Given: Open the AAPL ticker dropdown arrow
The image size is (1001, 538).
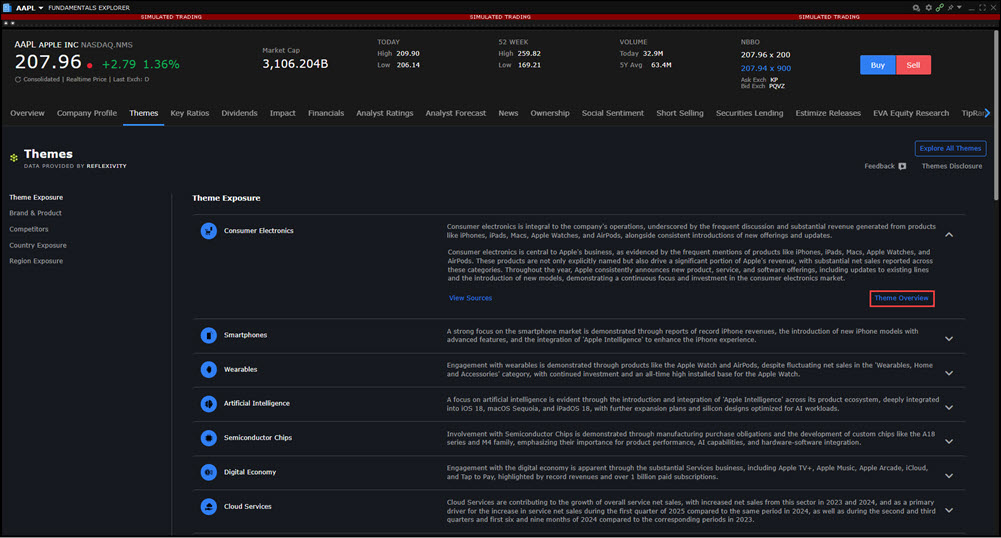Looking at the screenshot, I should pos(41,8).
